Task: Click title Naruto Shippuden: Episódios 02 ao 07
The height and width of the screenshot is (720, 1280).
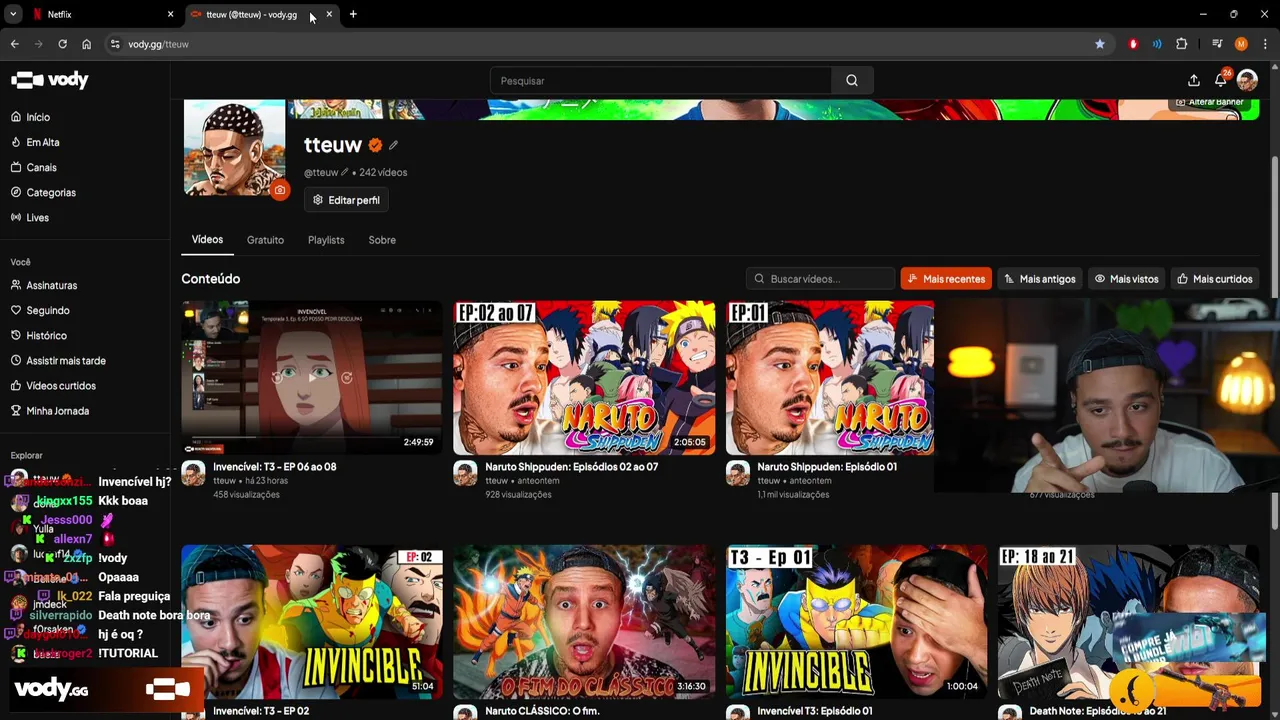Action: point(571,467)
